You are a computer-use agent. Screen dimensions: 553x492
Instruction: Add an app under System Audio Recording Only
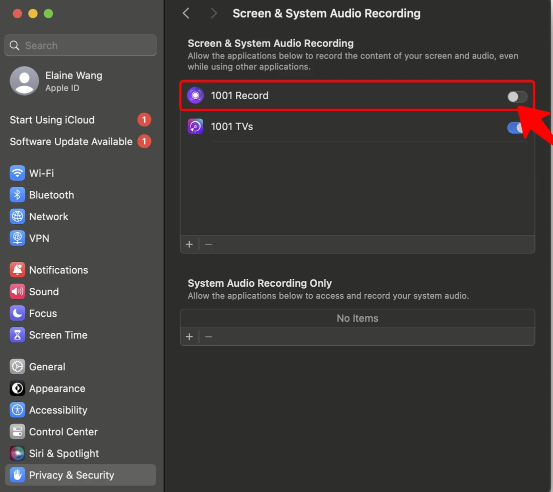[189, 336]
